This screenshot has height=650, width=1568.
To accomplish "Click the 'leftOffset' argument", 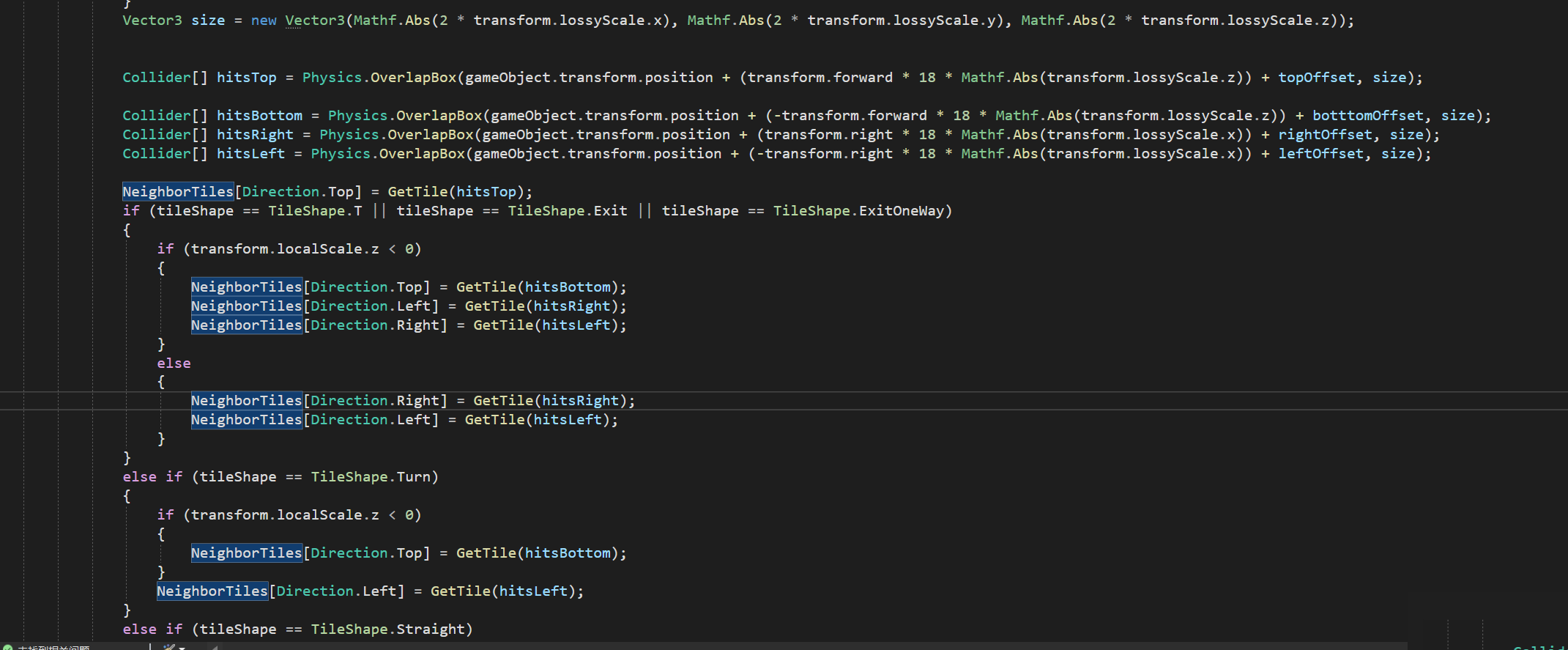I will coord(1321,154).
